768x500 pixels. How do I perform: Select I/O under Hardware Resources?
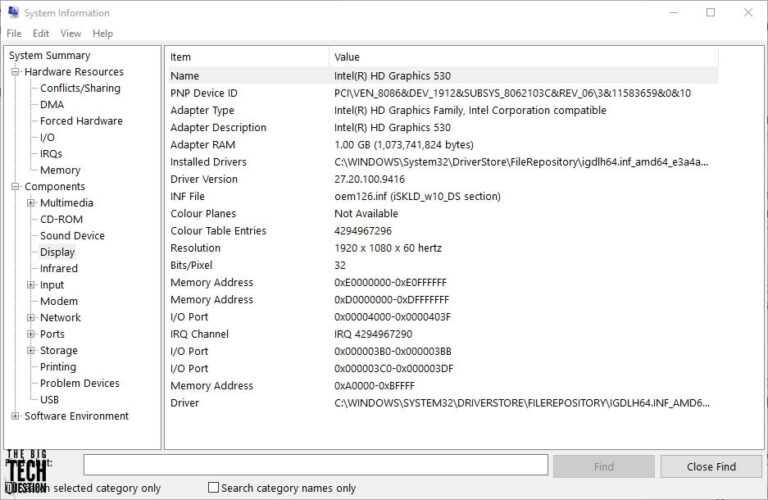[47, 137]
